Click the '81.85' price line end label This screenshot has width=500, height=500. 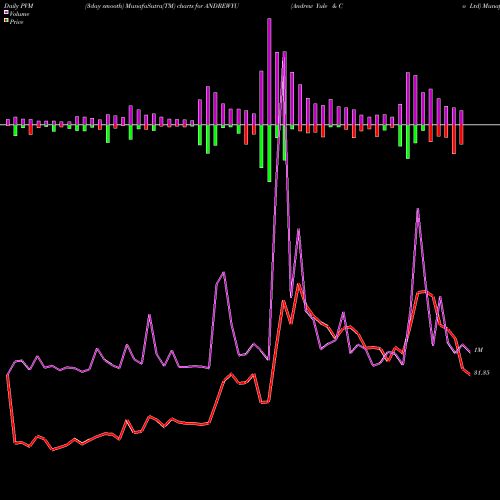pos(482,373)
